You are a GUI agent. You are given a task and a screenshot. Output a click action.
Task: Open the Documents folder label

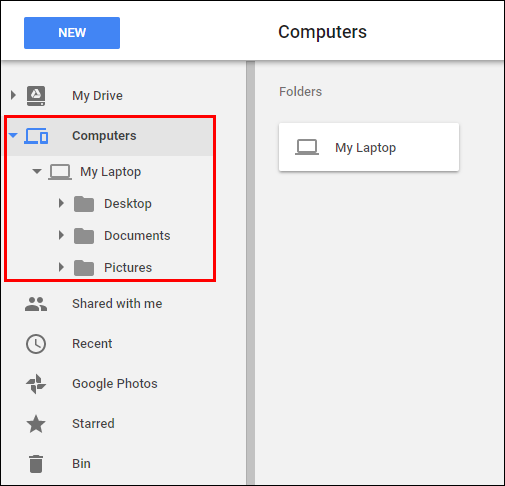(137, 236)
